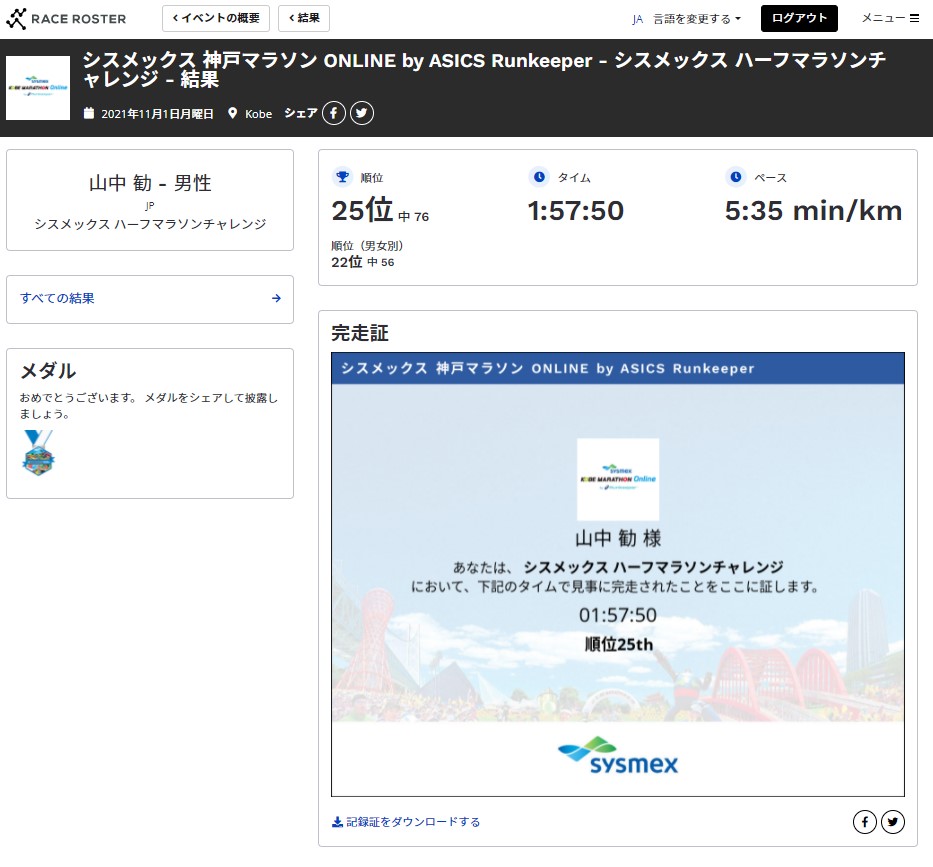Share certificate on Facebook

(865, 822)
